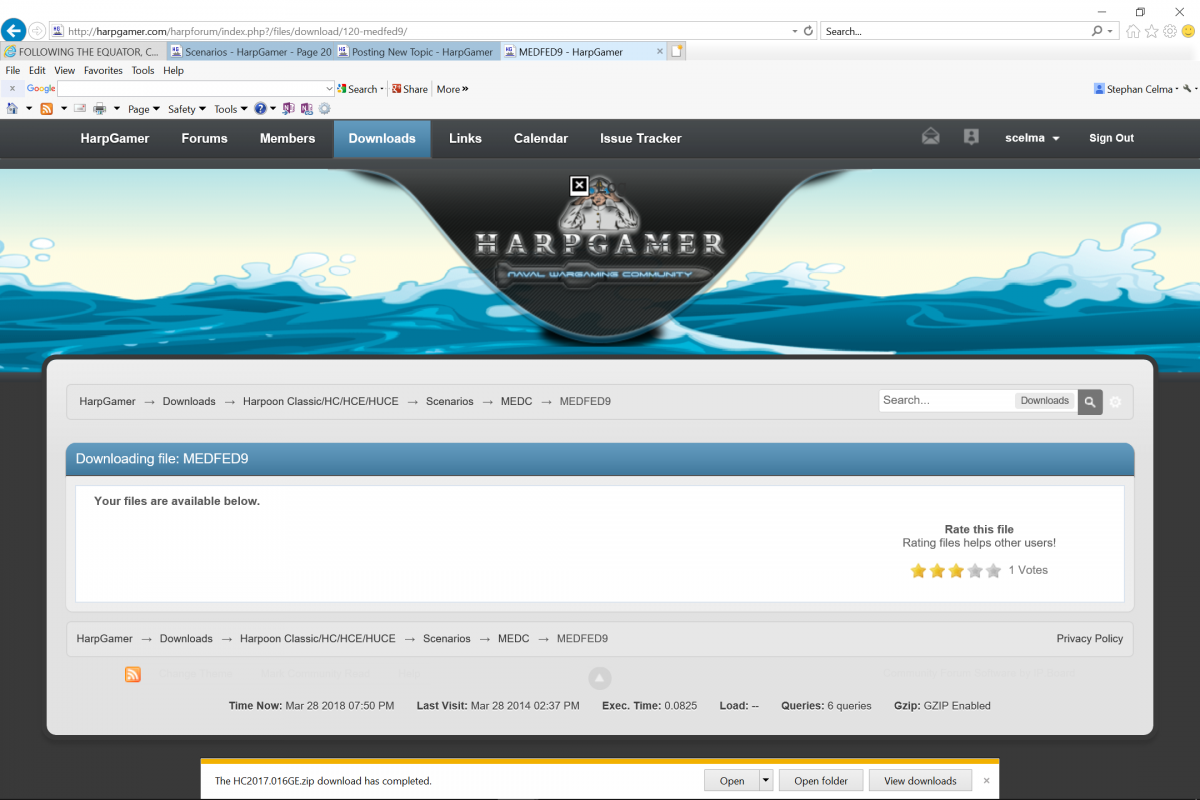
Task: Open the Safety dropdown in the command bar
Action: pos(186,109)
